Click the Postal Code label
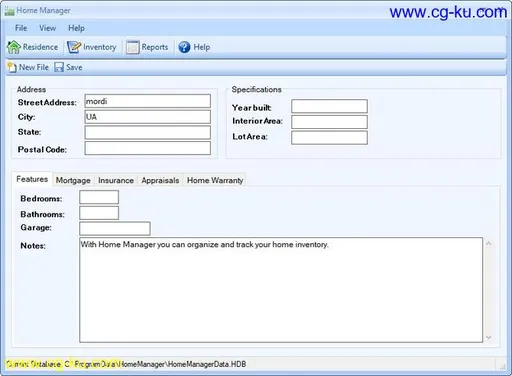 [42, 150]
